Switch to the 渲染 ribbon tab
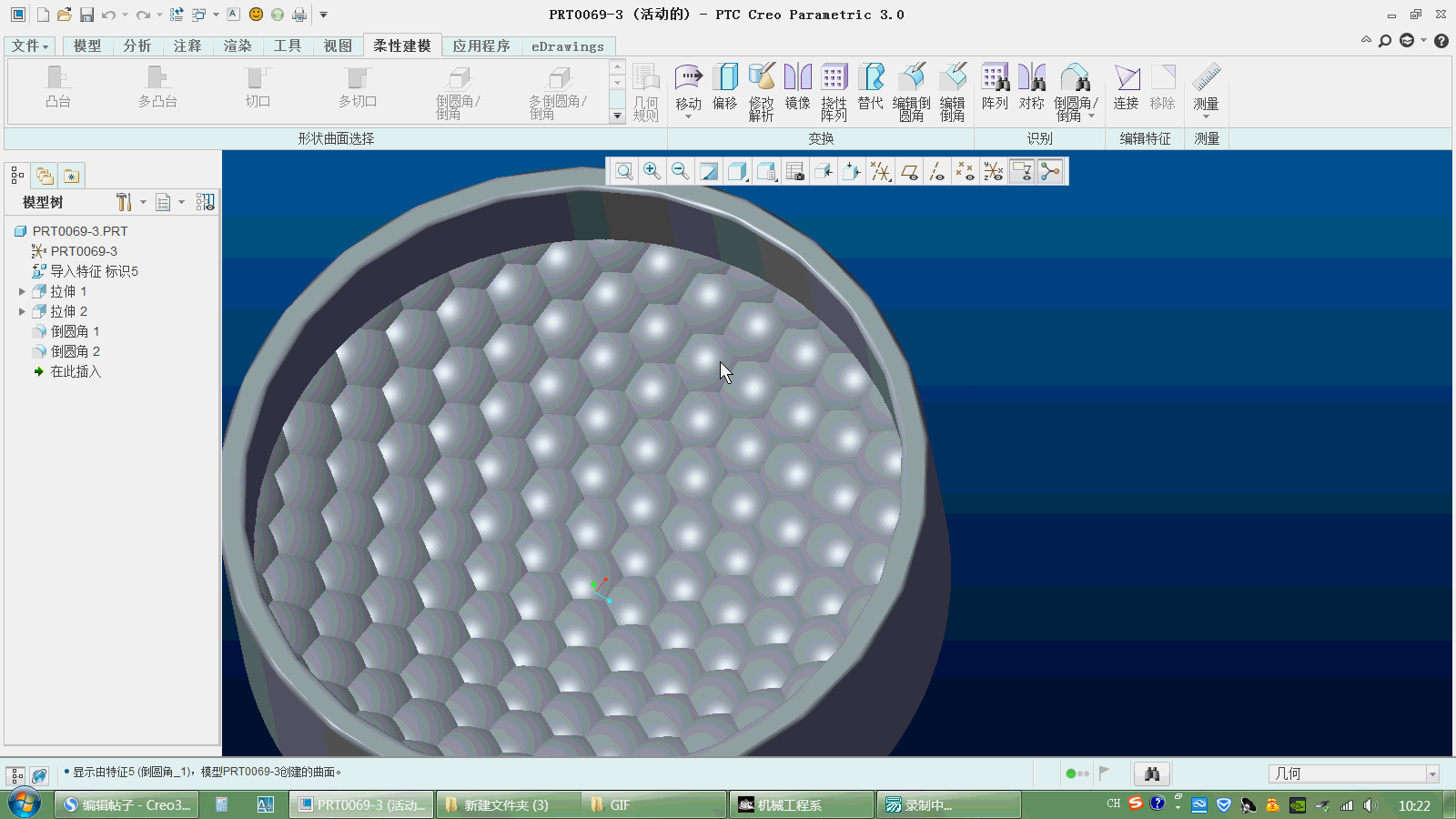1456x819 pixels. click(x=238, y=45)
